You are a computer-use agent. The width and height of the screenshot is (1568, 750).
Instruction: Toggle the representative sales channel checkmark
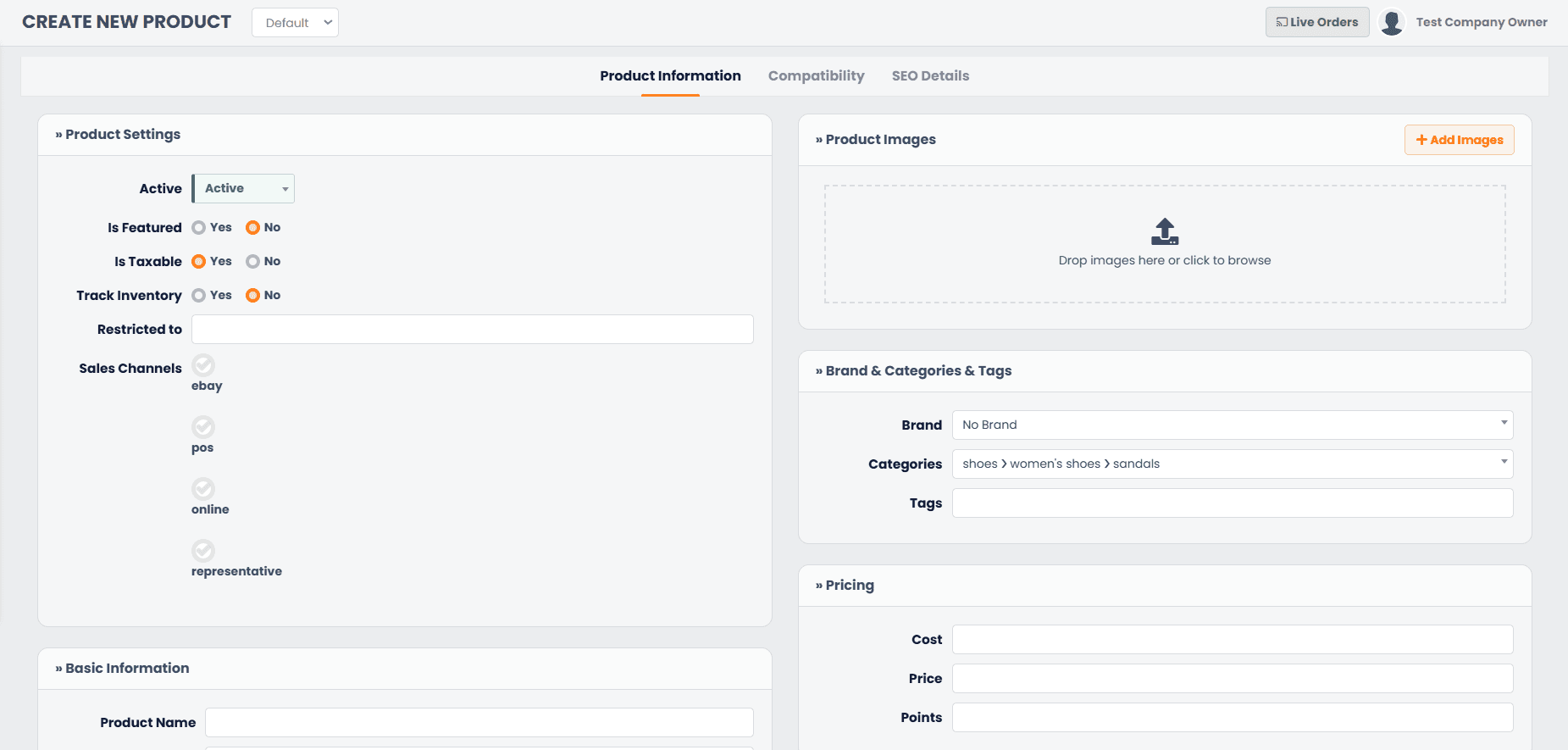click(203, 551)
